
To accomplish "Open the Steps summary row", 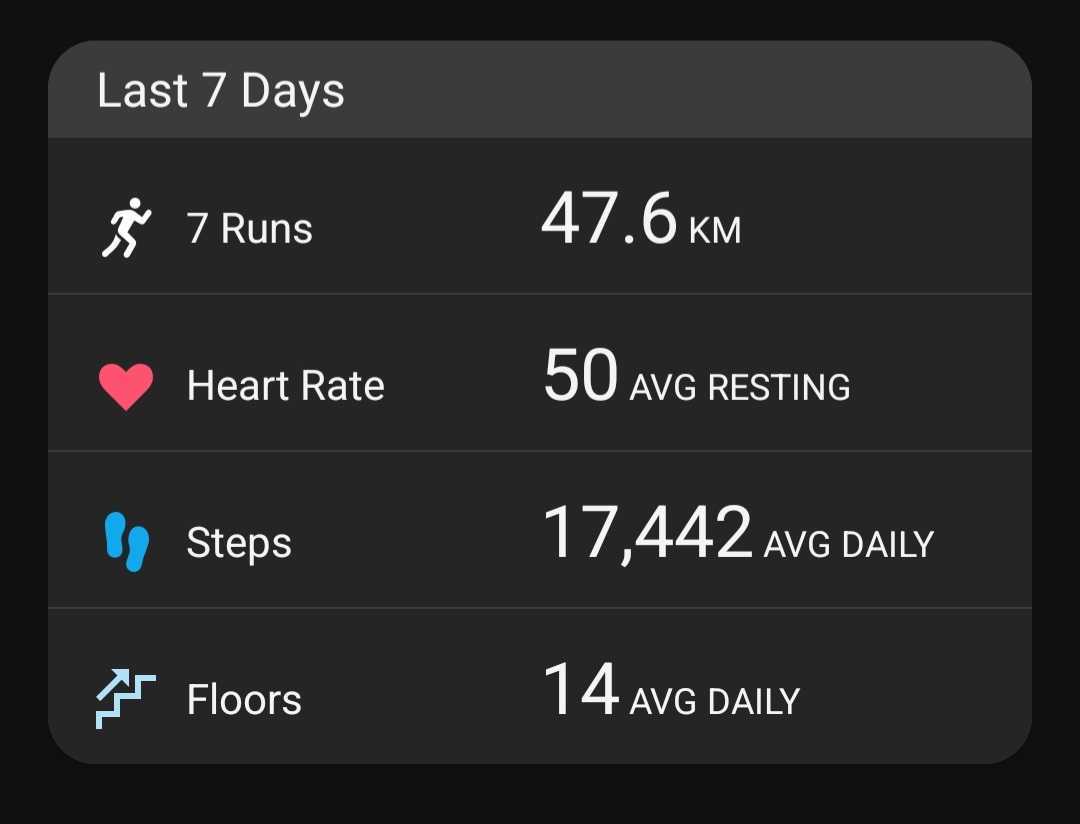I will (540, 531).
